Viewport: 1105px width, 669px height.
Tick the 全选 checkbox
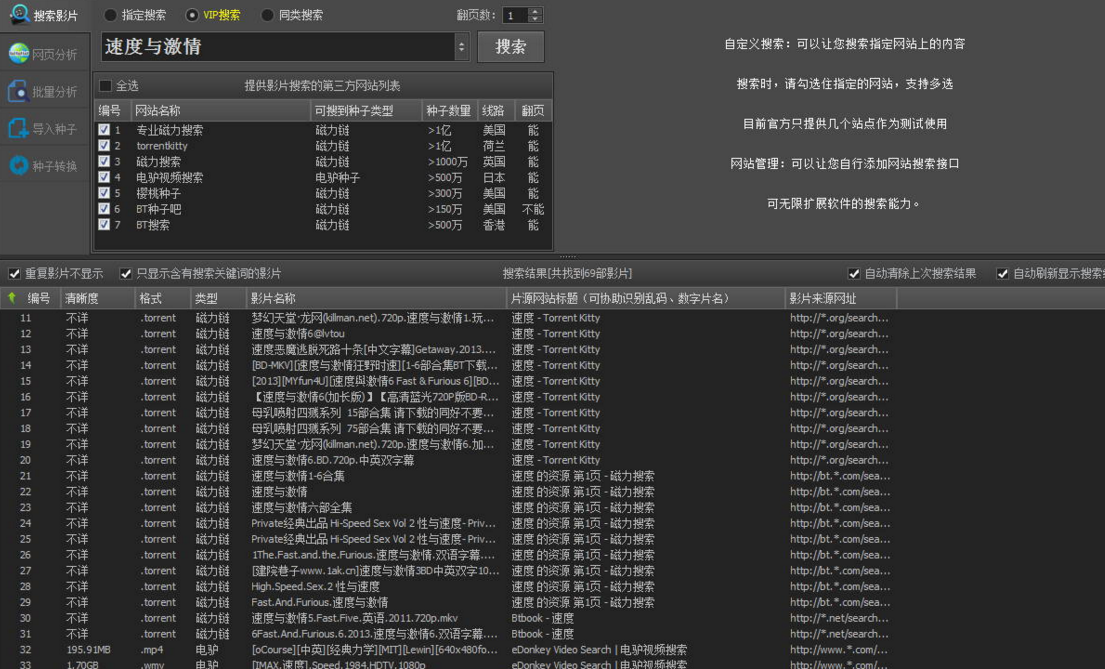tap(106, 86)
